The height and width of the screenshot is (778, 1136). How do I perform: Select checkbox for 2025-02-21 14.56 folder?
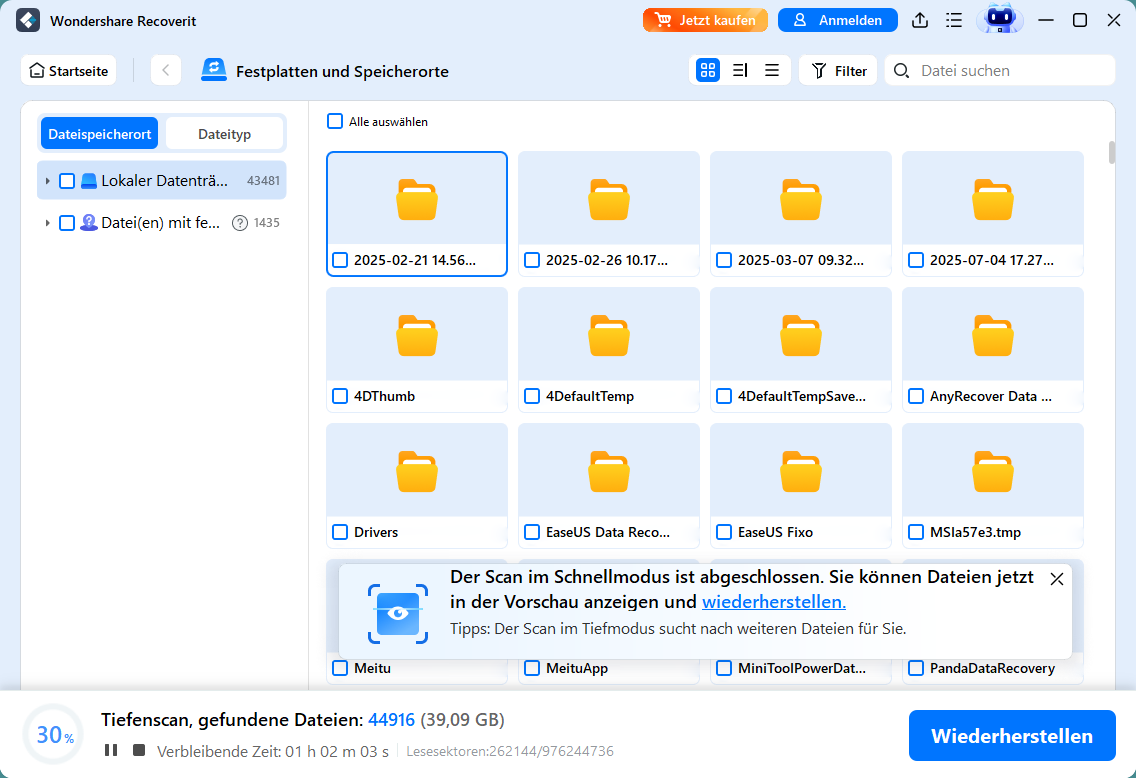pos(340,260)
